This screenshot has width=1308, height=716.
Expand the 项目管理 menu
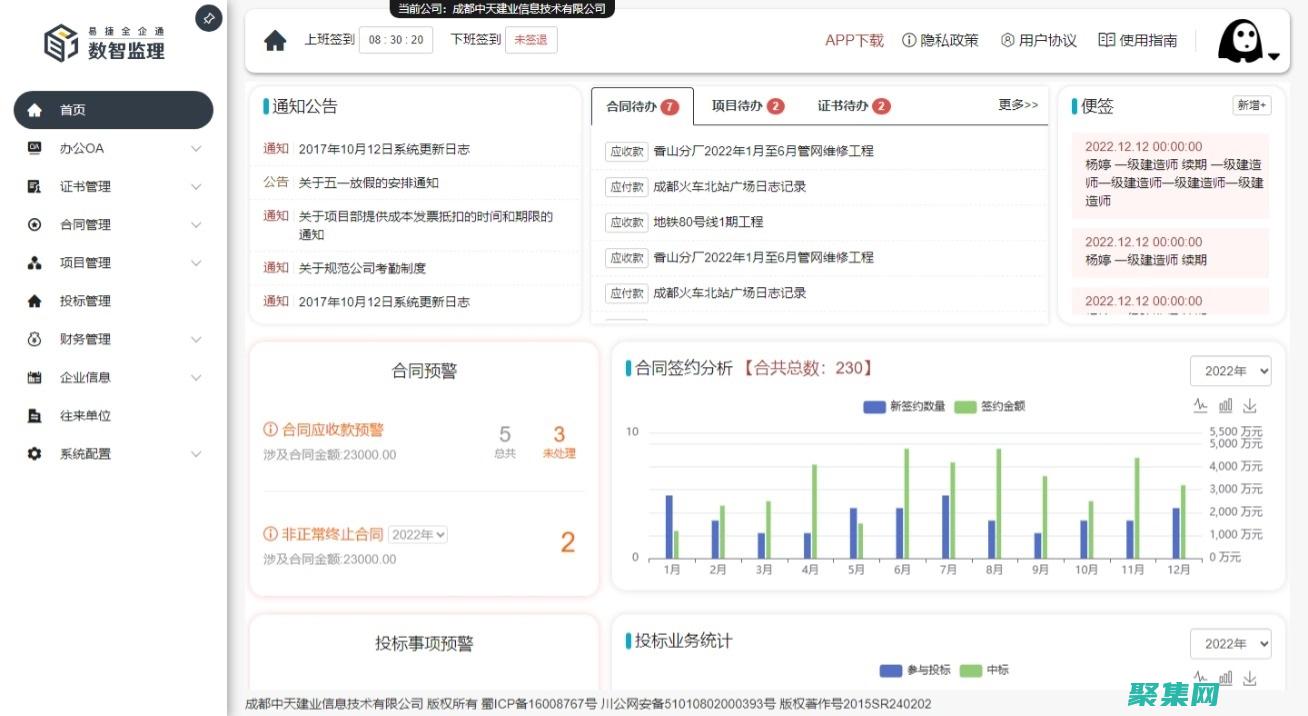pos(196,263)
